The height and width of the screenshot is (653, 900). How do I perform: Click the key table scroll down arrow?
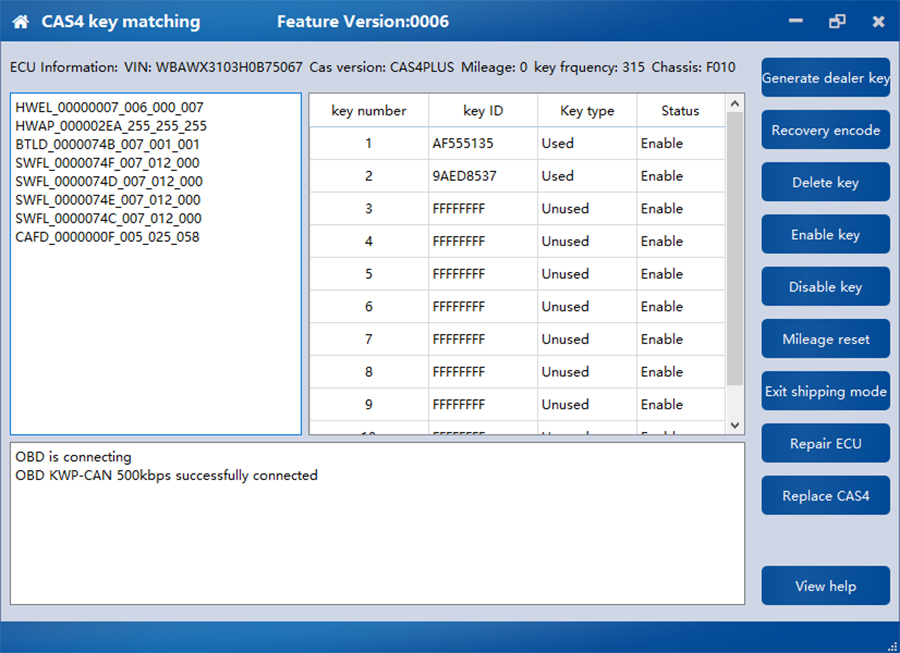[x=735, y=425]
